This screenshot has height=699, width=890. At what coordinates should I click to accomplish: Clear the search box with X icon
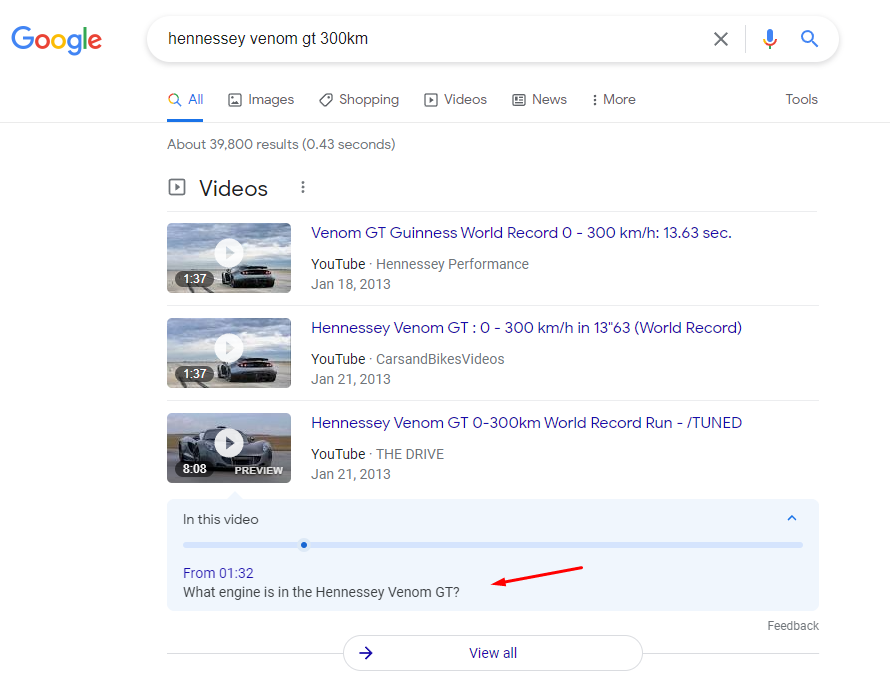pyautogui.click(x=720, y=39)
